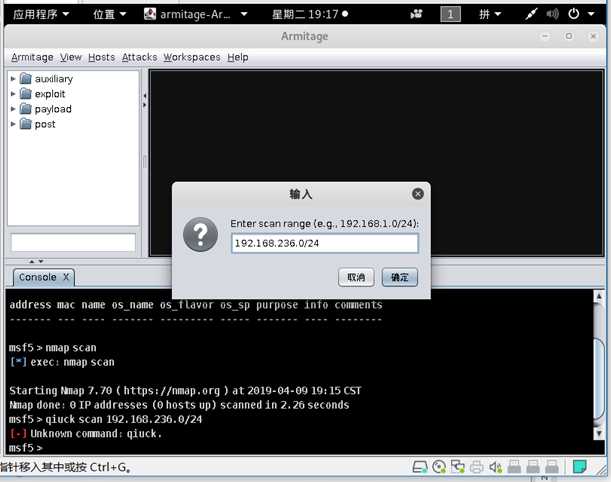The width and height of the screenshot is (611, 482).
Task: Click the network connection tray icon
Action: (x=530, y=14)
